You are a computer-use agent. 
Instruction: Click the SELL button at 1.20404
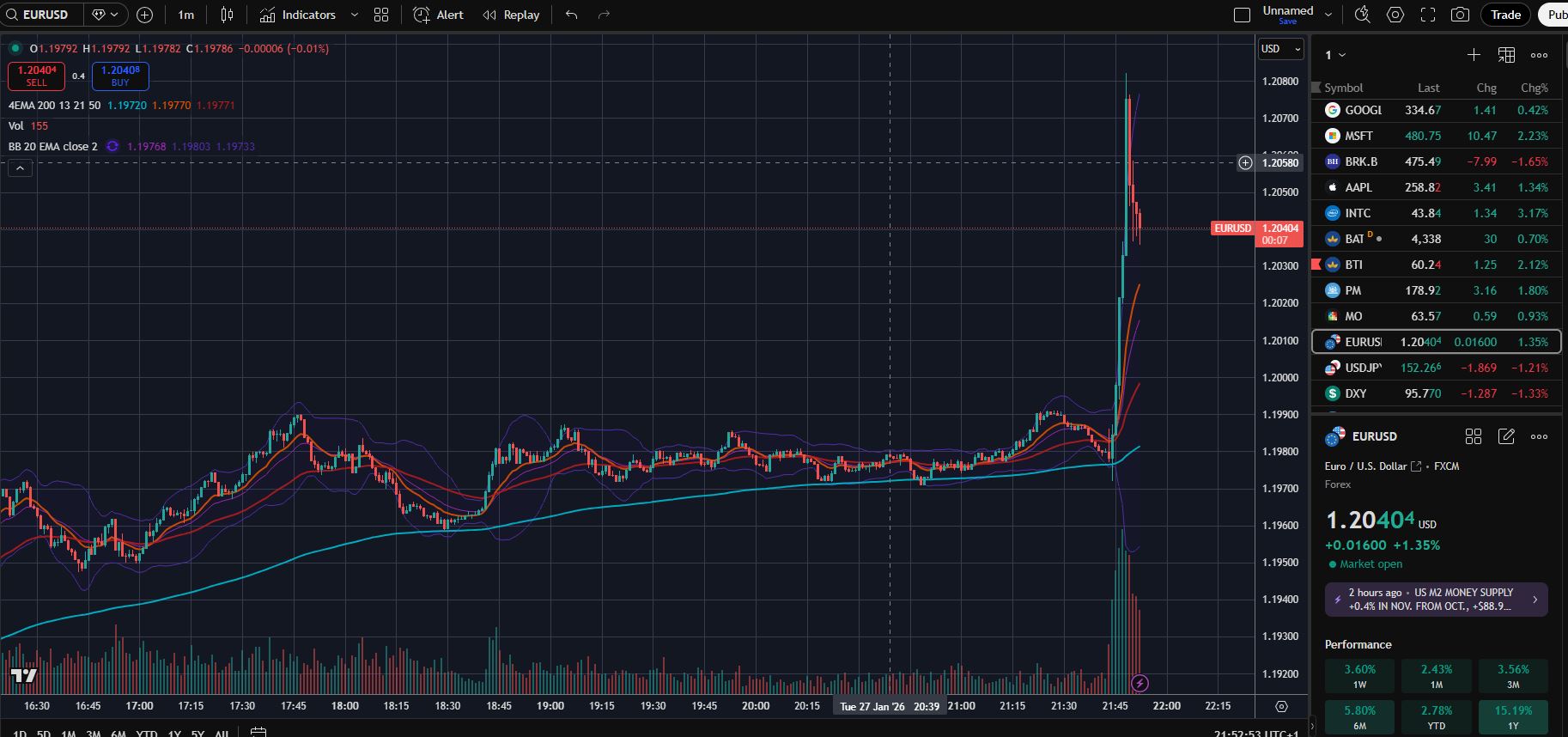coord(36,76)
